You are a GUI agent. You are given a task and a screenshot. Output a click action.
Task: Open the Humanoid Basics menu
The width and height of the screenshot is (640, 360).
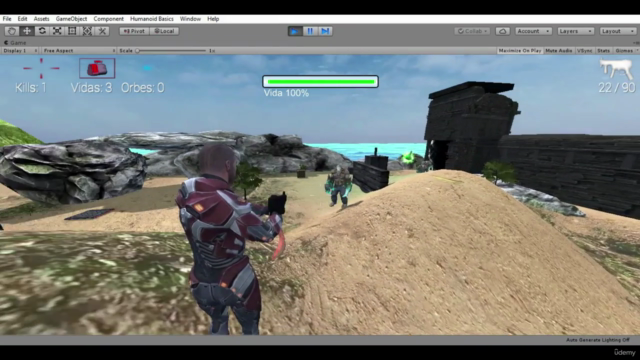tap(152, 19)
